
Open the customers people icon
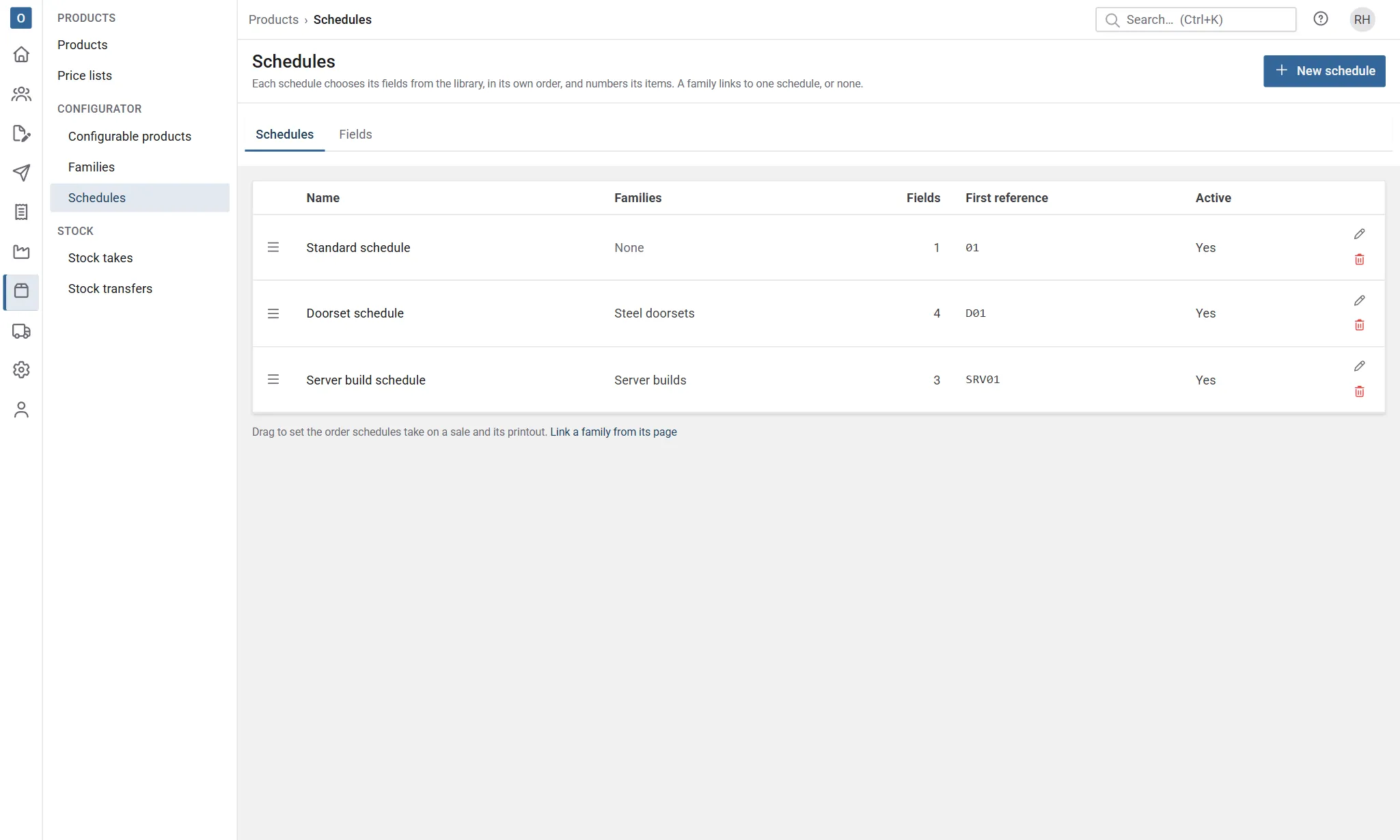click(x=21, y=94)
